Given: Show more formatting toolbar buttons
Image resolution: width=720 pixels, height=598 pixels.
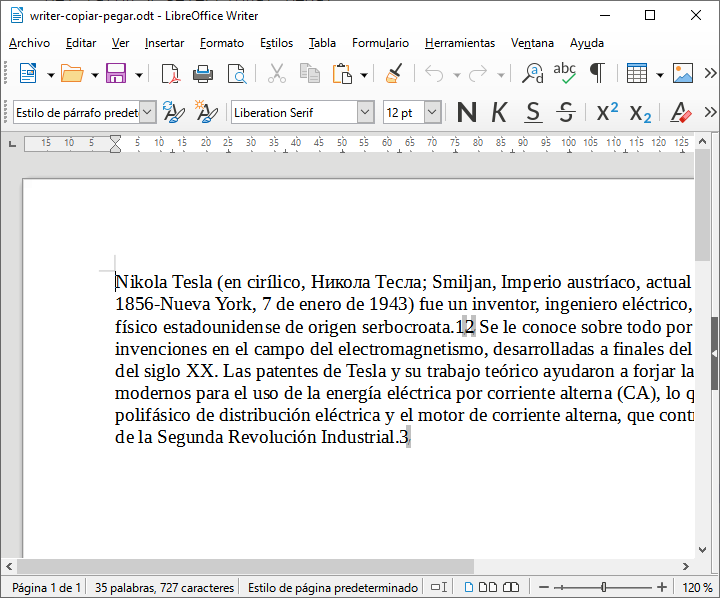Looking at the screenshot, I should coord(710,112).
